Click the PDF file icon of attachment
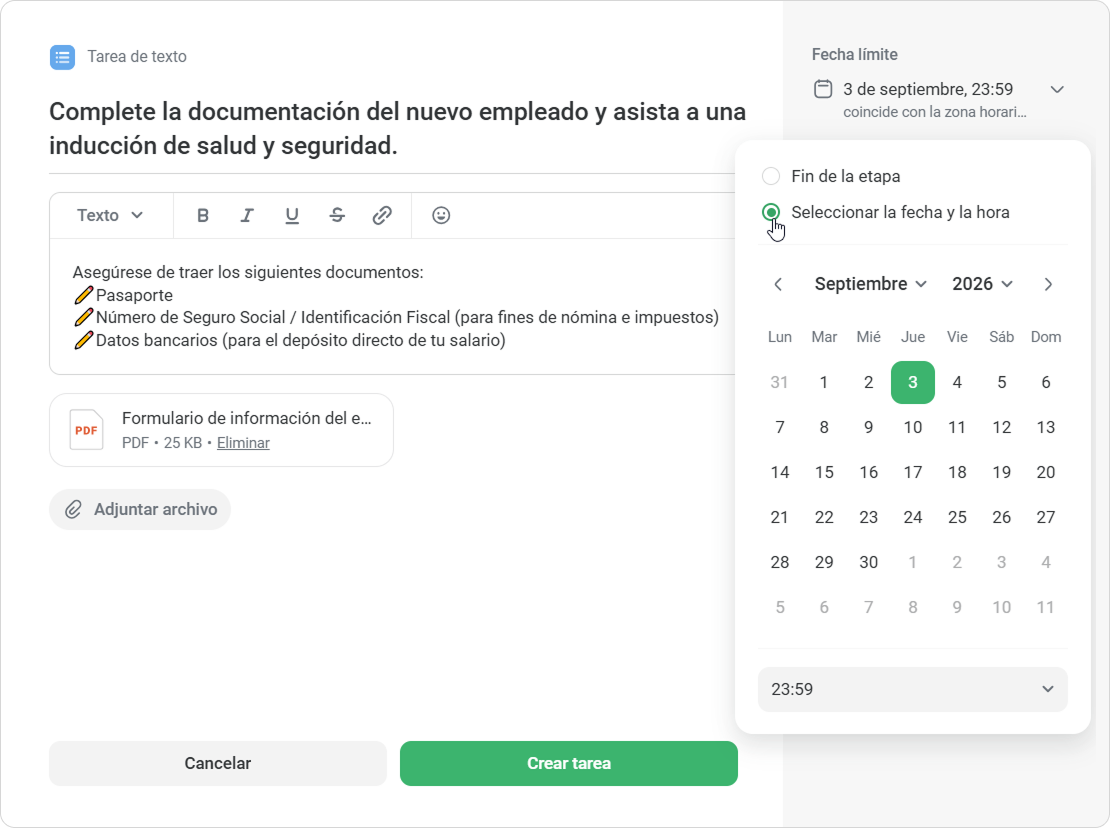The height and width of the screenshot is (828, 1110). pos(86,430)
